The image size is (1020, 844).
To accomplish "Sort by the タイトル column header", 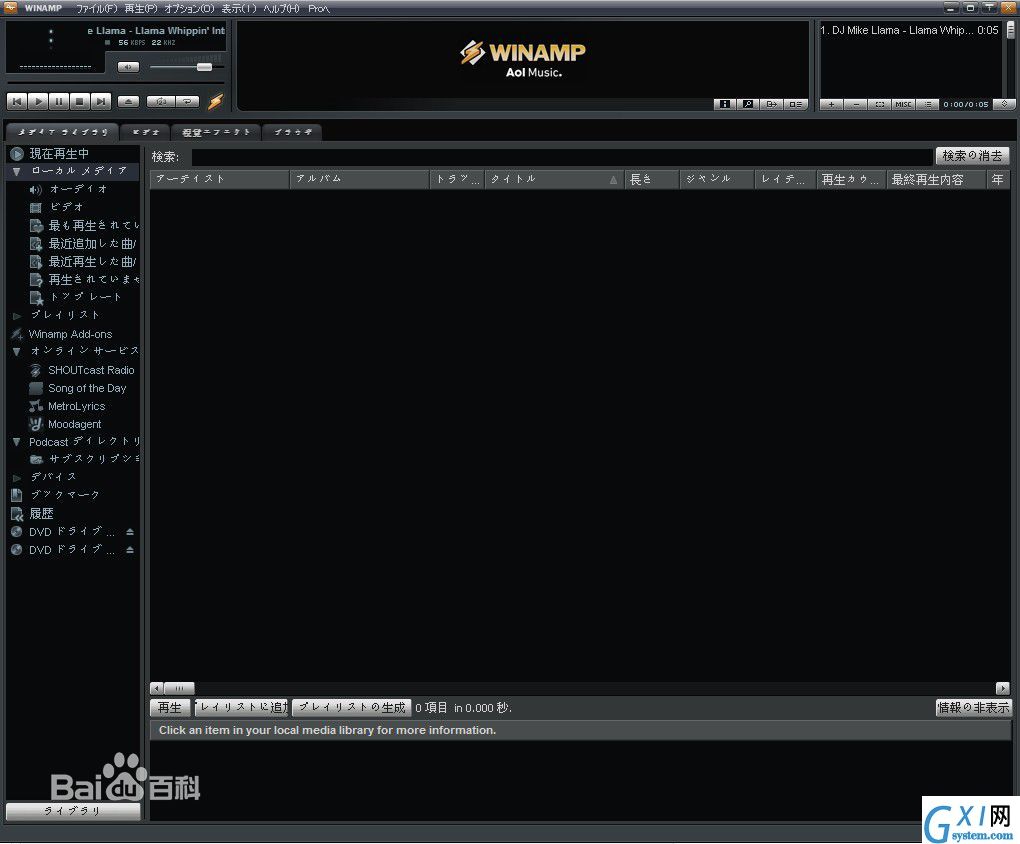I will (x=554, y=179).
